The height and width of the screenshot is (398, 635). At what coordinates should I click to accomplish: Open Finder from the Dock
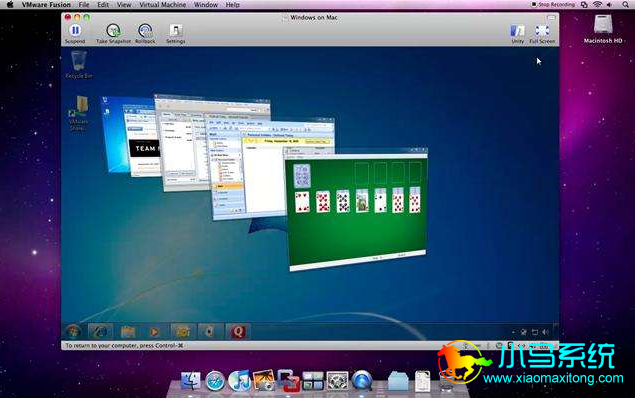click(190, 381)
